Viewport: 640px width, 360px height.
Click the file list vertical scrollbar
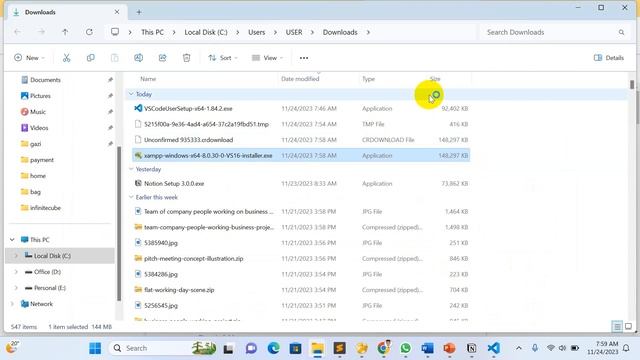(x=632, y=84)
